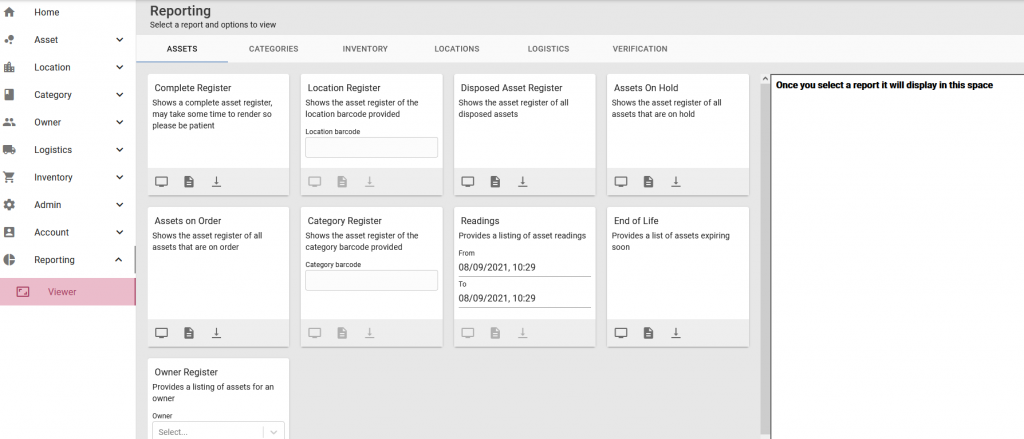The image size is (1024, 439).
Task: Download the Disposed Asset Register report
Action: pos(522,182)
